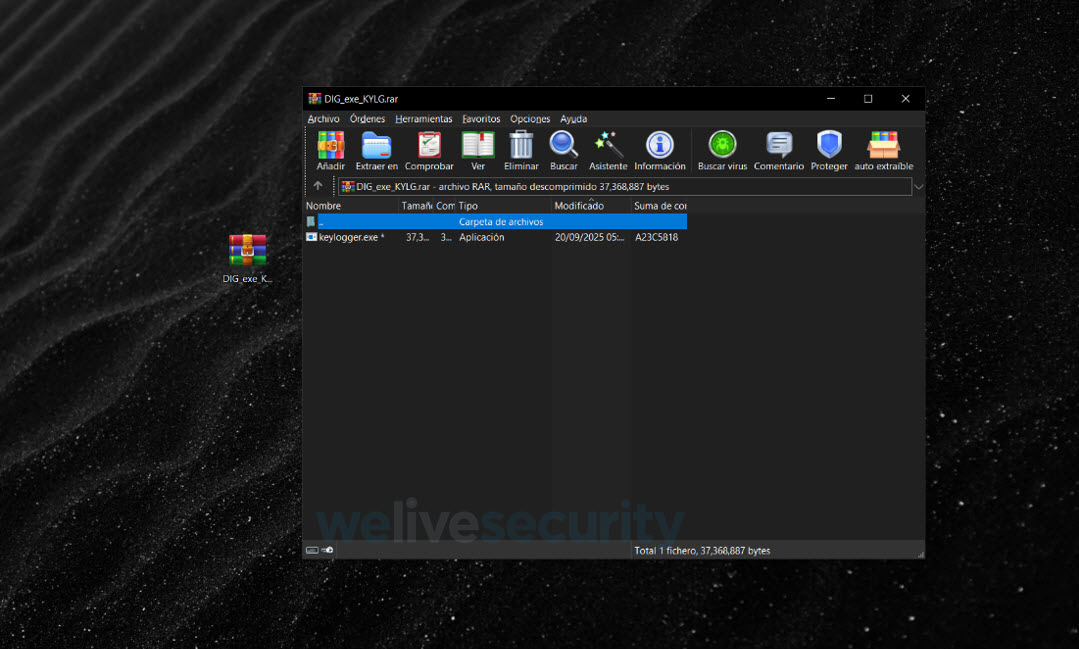1079x649 pixels.
Task: Go up one folder level arrow
Action: 318,186
